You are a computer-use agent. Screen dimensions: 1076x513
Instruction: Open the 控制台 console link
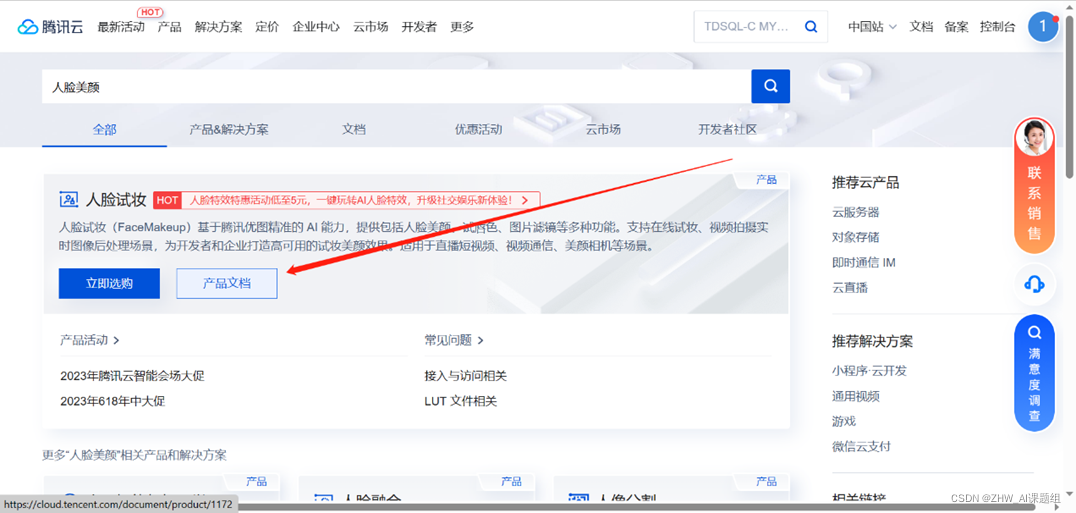(x=998, y=27)
